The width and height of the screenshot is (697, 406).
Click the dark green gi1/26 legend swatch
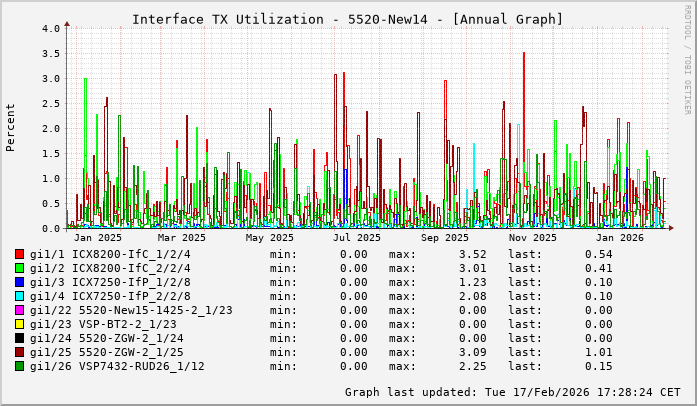point(20,366)
